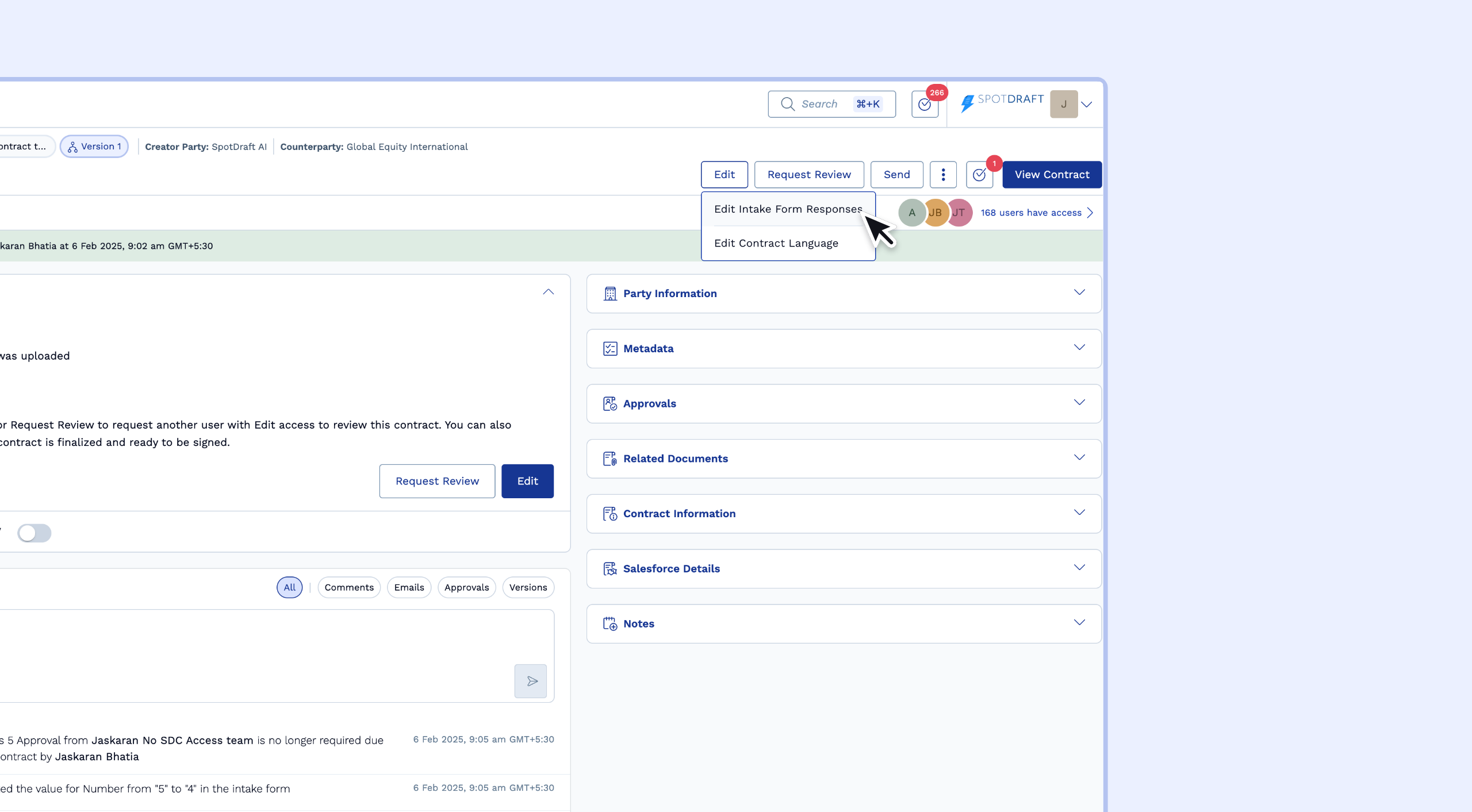Click the Contract Information icon
The width and height of the screenshot is (1472, 812).
(x=610, y=514)
